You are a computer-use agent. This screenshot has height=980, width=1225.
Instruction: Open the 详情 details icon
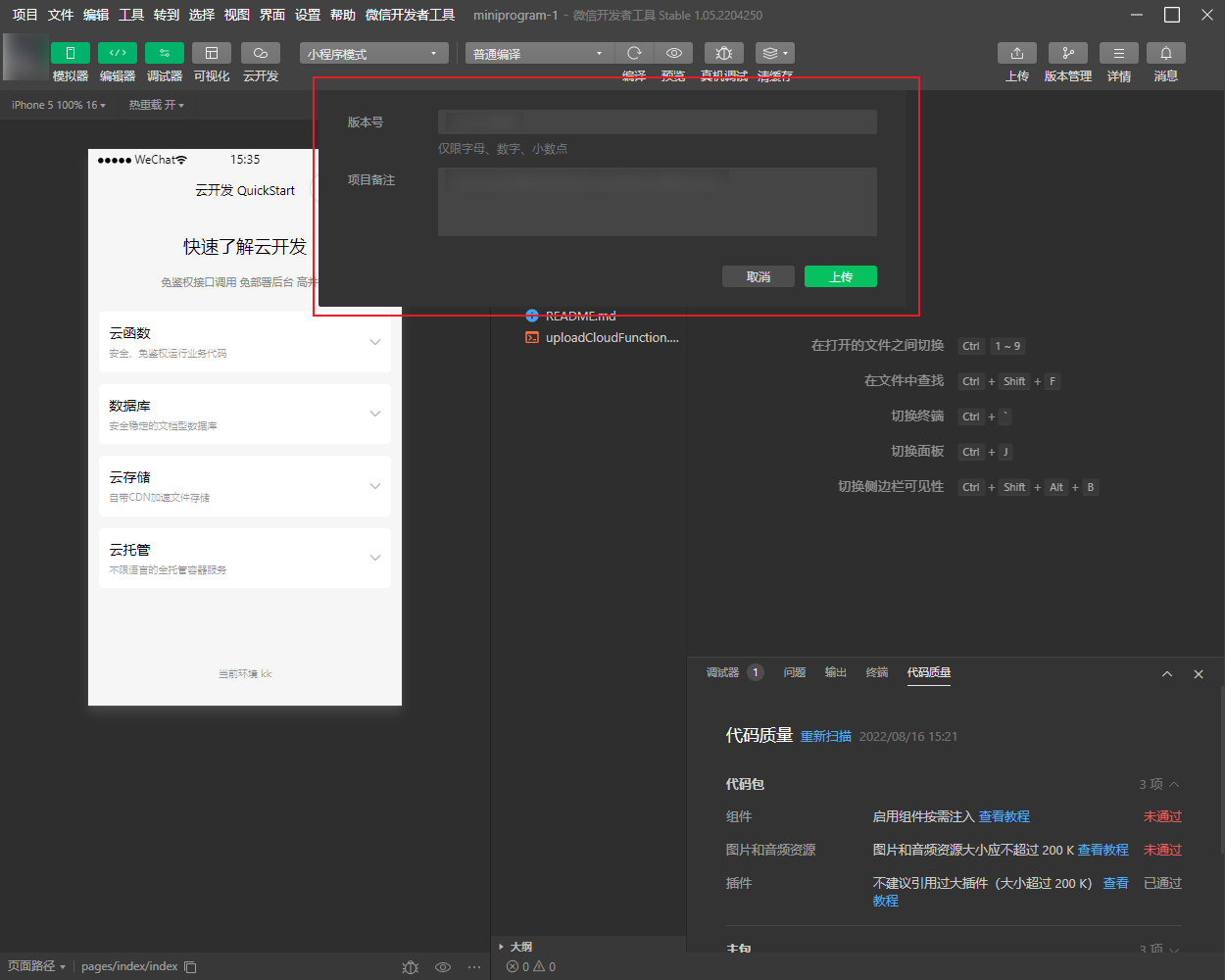coord(1119,53)
